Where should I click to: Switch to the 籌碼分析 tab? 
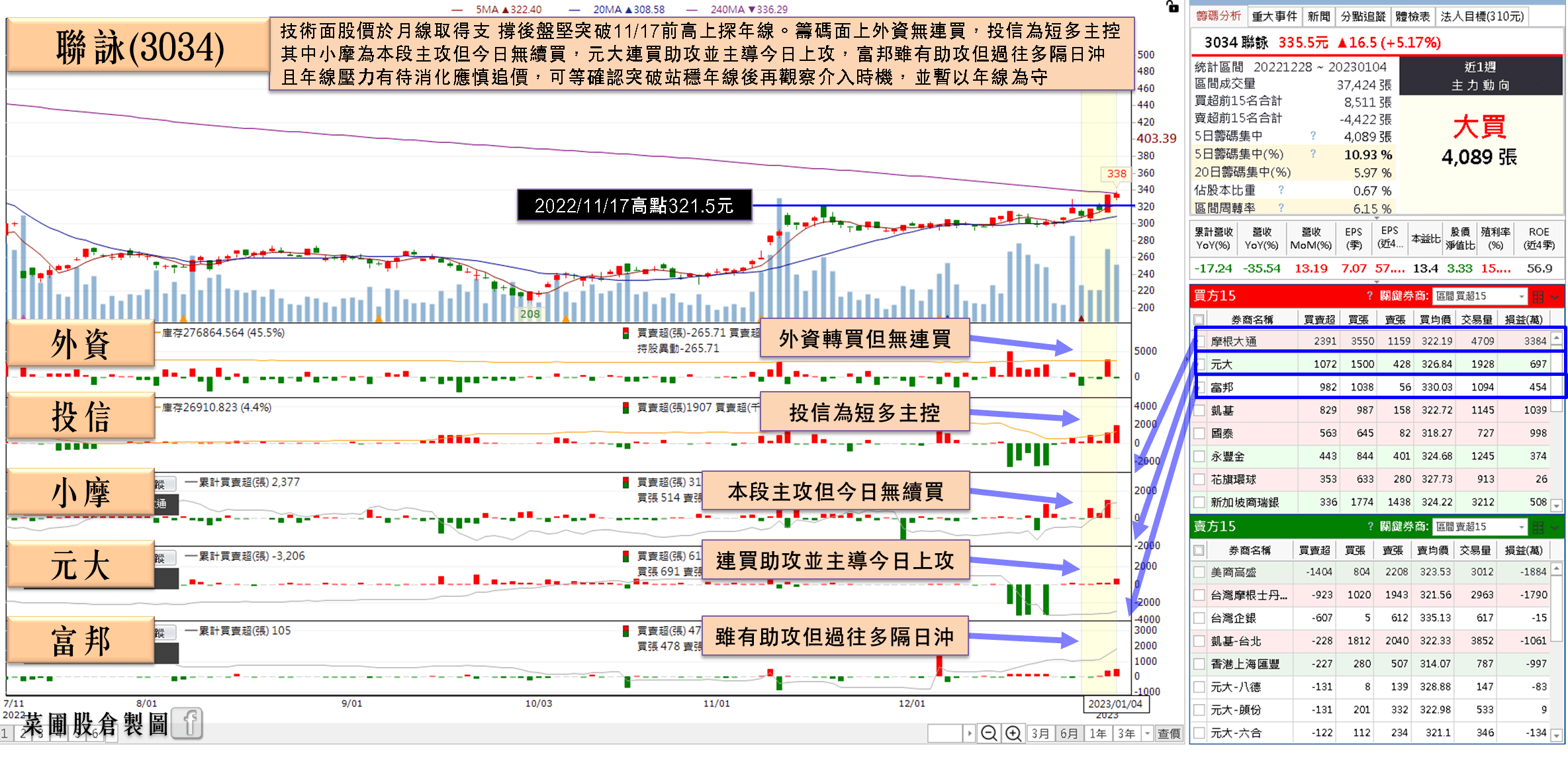[1219, 16]
